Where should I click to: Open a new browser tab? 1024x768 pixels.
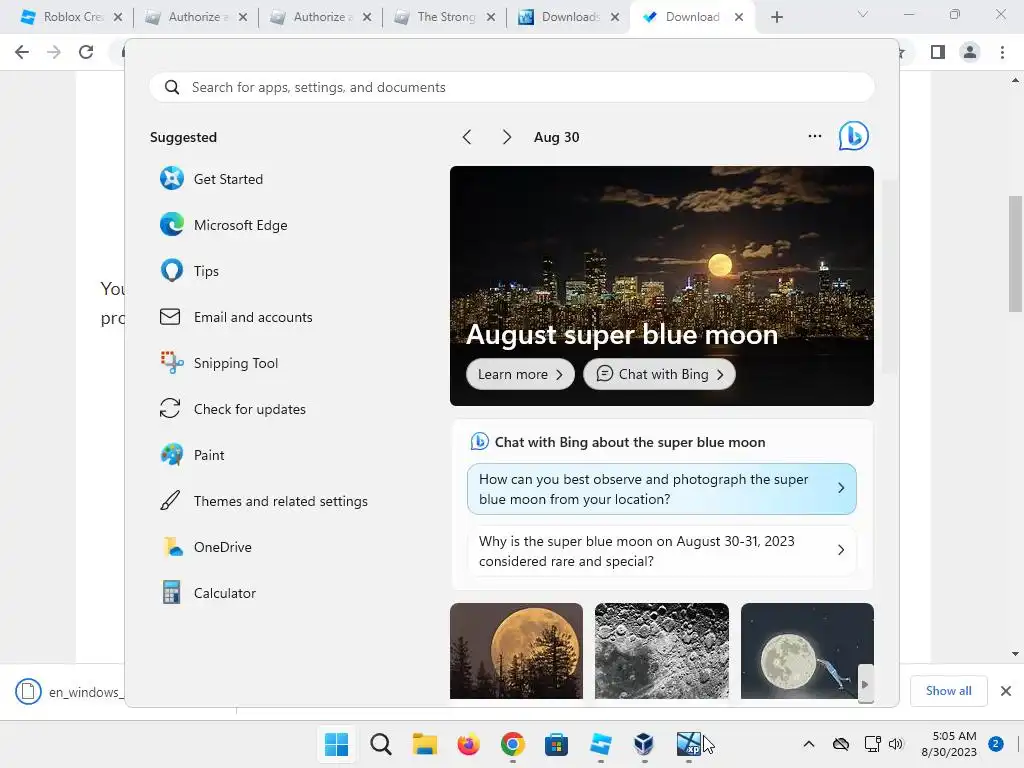[776, 17]
